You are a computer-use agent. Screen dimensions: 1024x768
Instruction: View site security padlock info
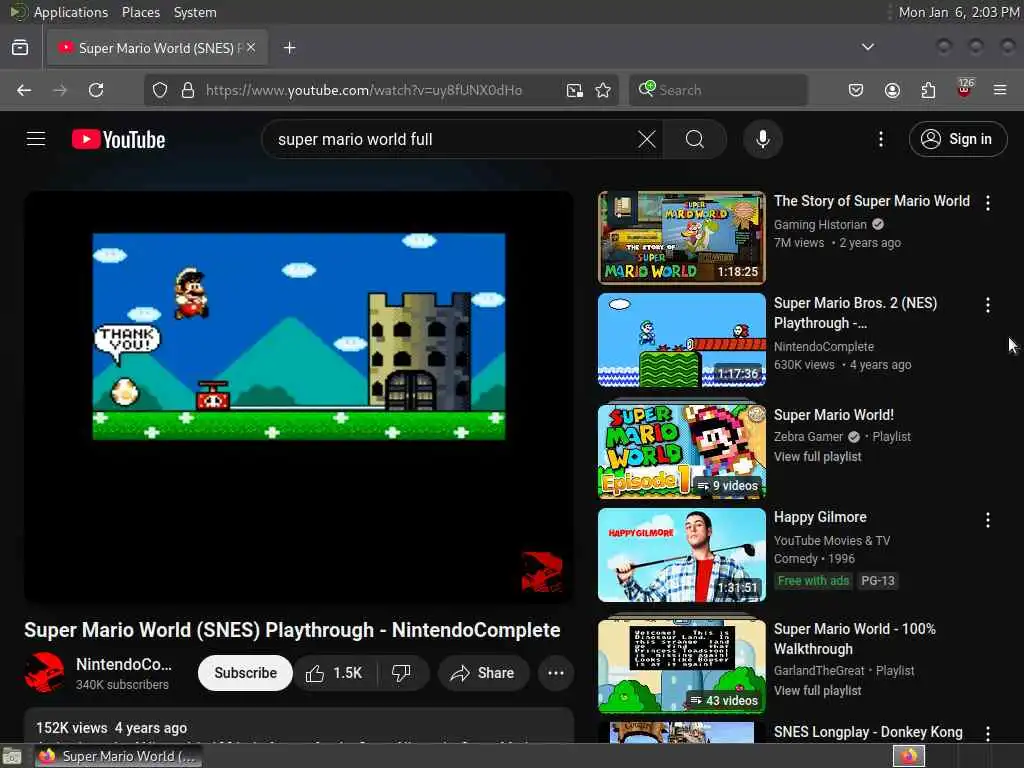pyautogui.click(x=188, y=90)
